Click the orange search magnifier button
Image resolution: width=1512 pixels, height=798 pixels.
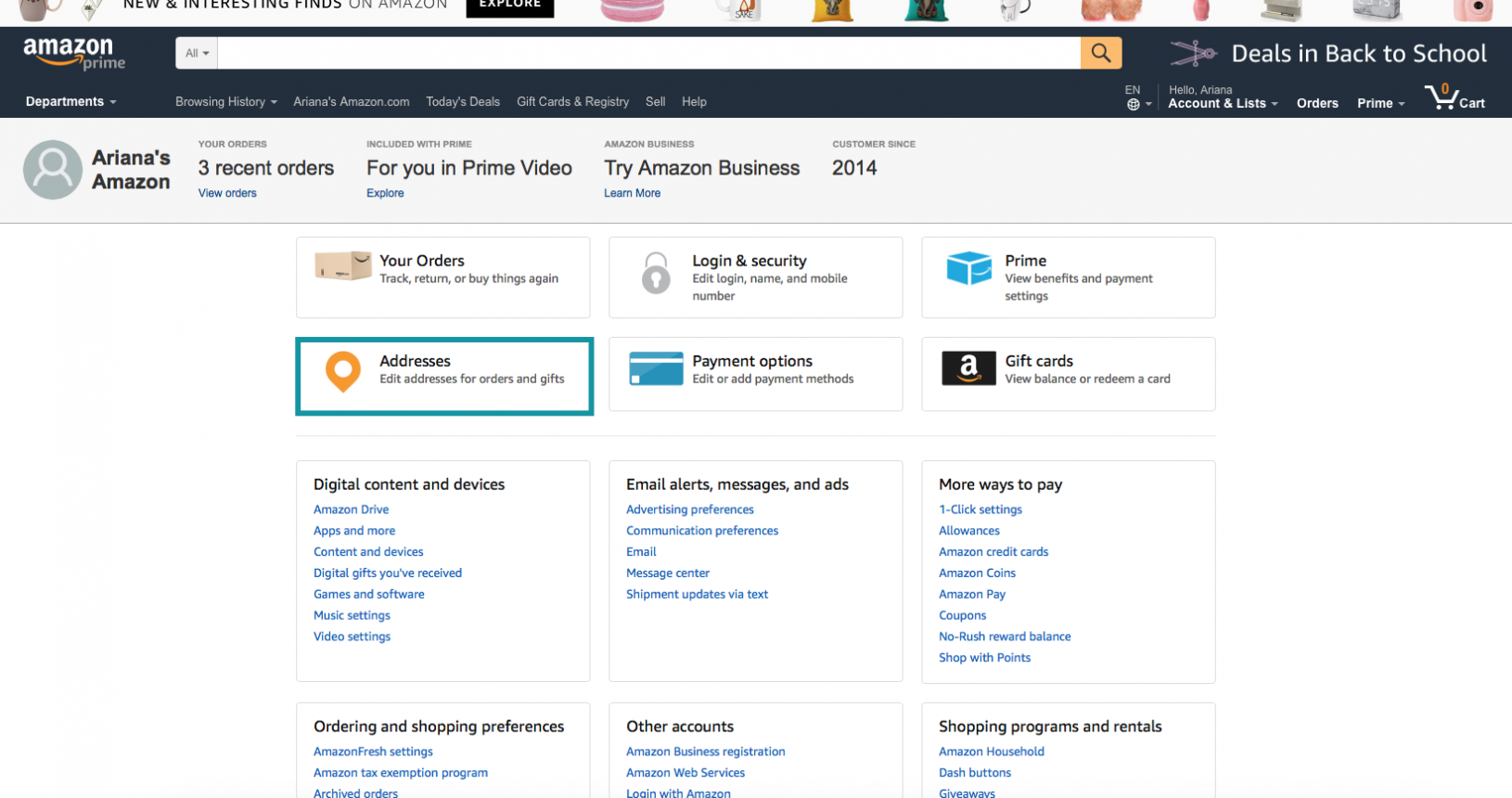pyautogui.click(x=1101, y=53)
